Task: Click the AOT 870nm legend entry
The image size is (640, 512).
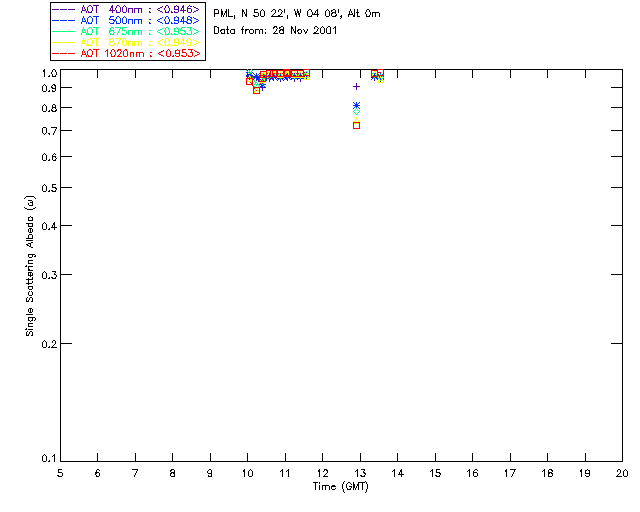Action: click(126, 42)
